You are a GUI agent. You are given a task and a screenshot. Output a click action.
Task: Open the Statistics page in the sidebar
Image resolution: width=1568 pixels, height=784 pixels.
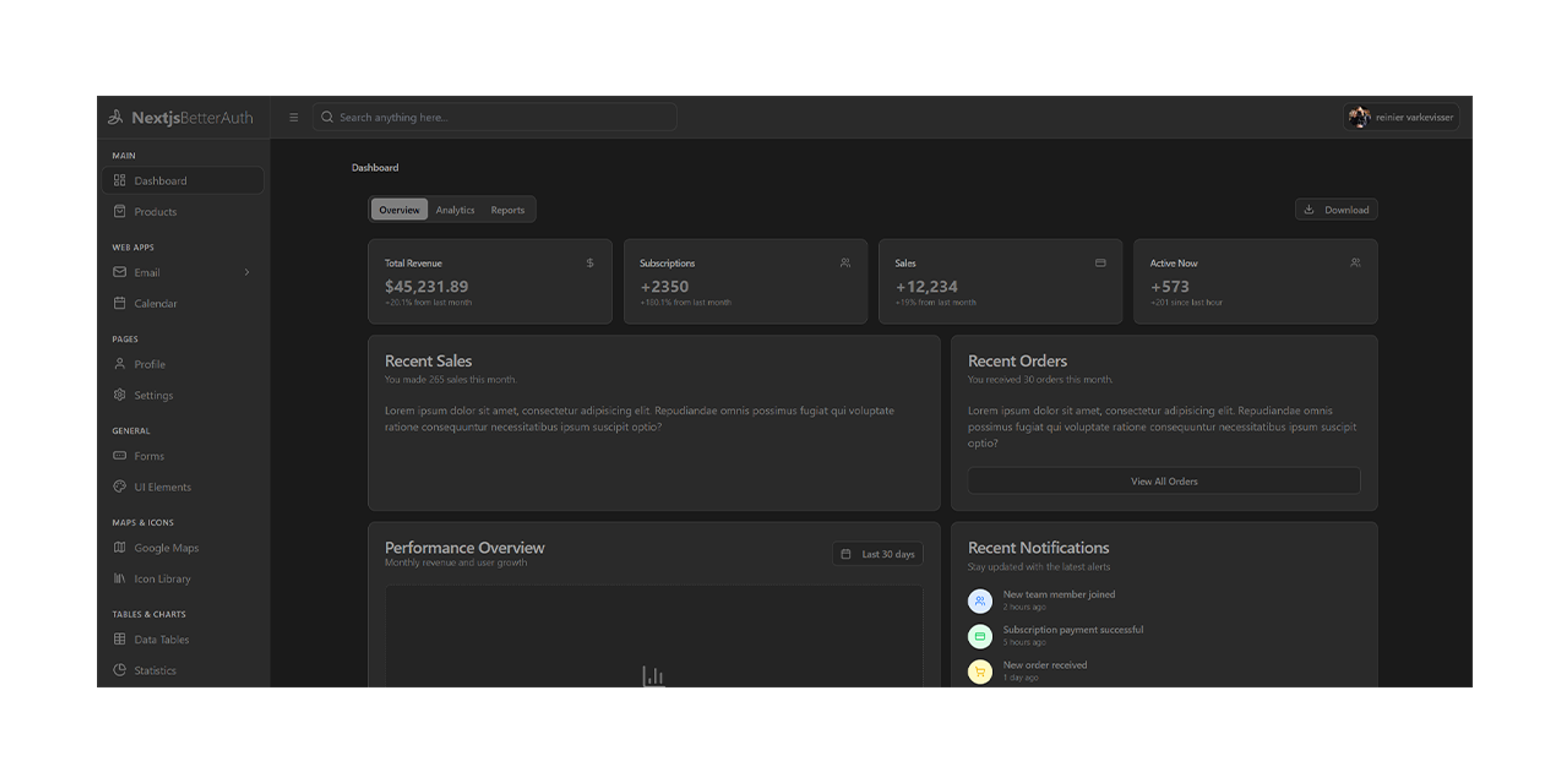click(x=155, y=670)
